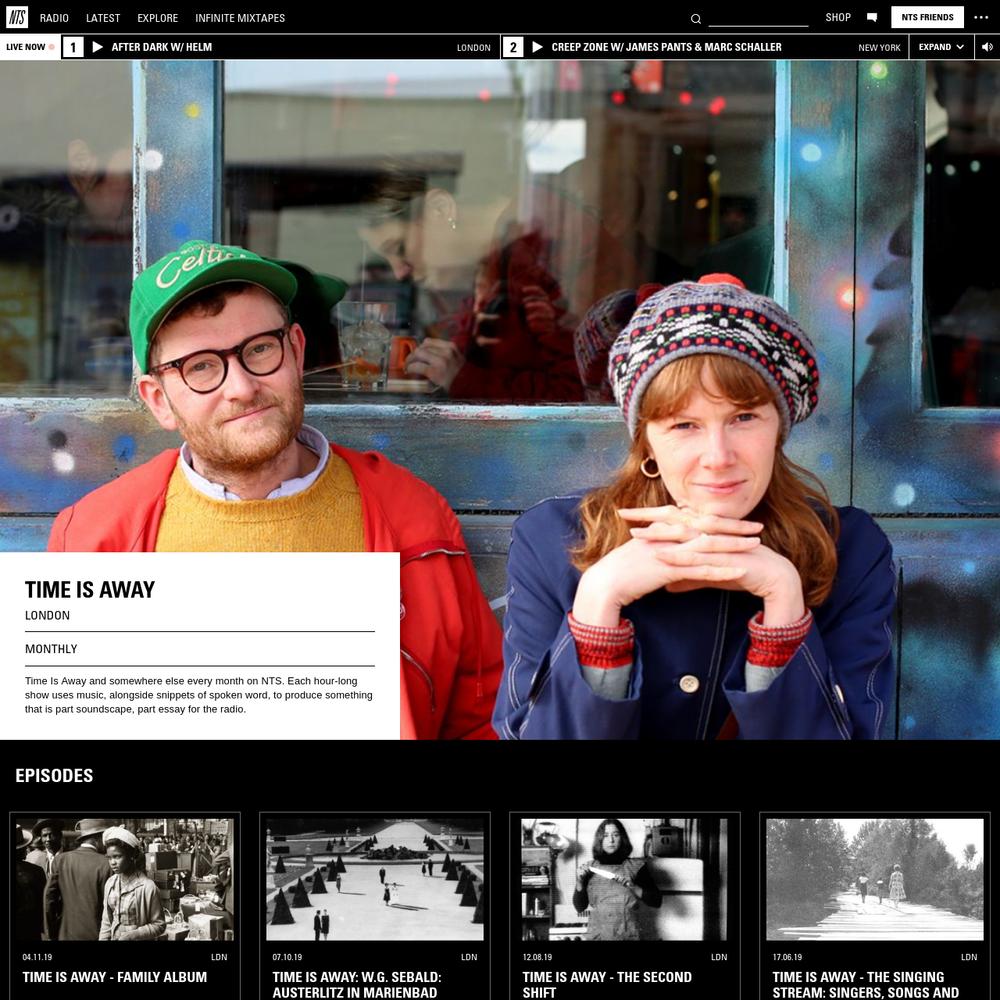Click the Time Is Away show heading

[90, 590]
